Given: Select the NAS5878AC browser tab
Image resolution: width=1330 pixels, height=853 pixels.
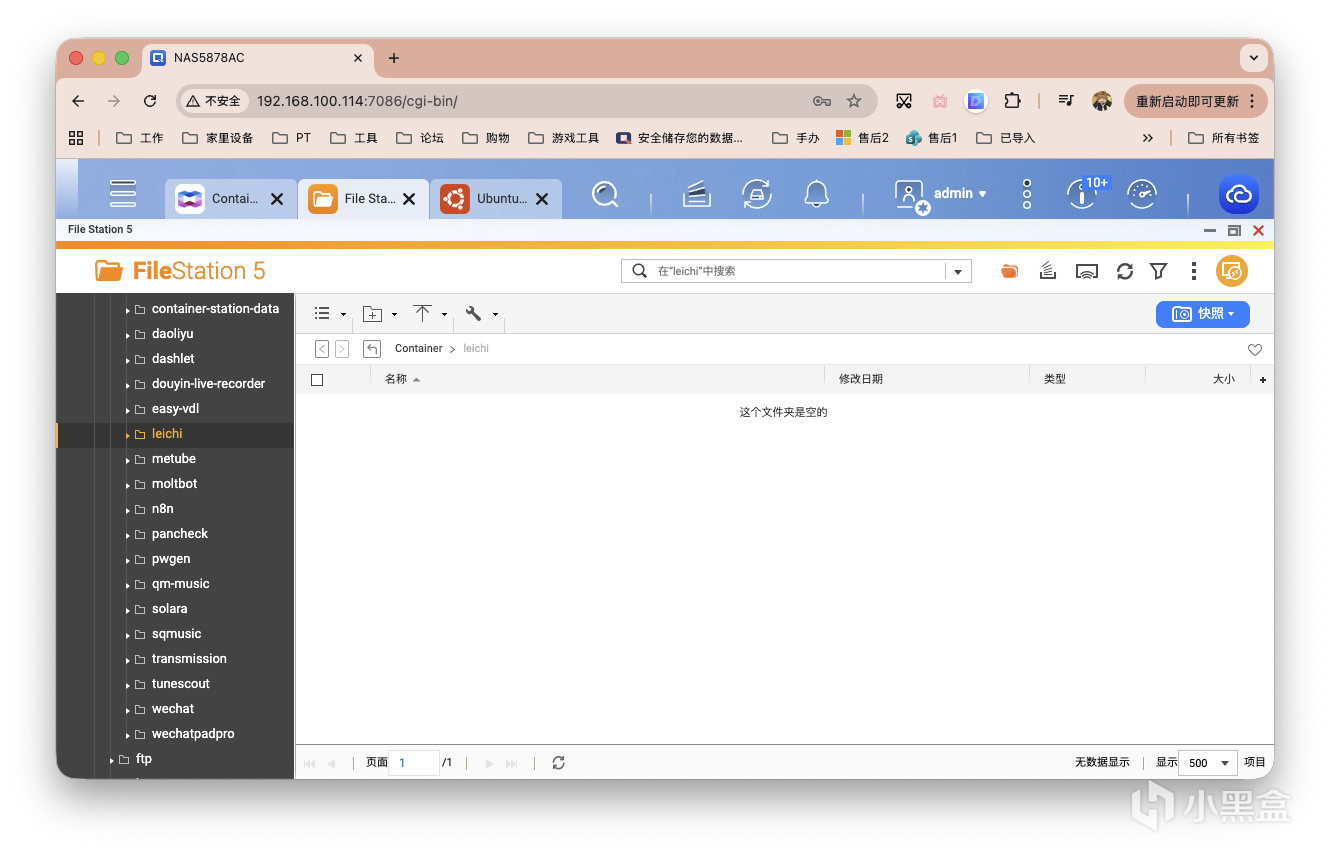Looking at the screenshot, I should (x=257, y=58).
